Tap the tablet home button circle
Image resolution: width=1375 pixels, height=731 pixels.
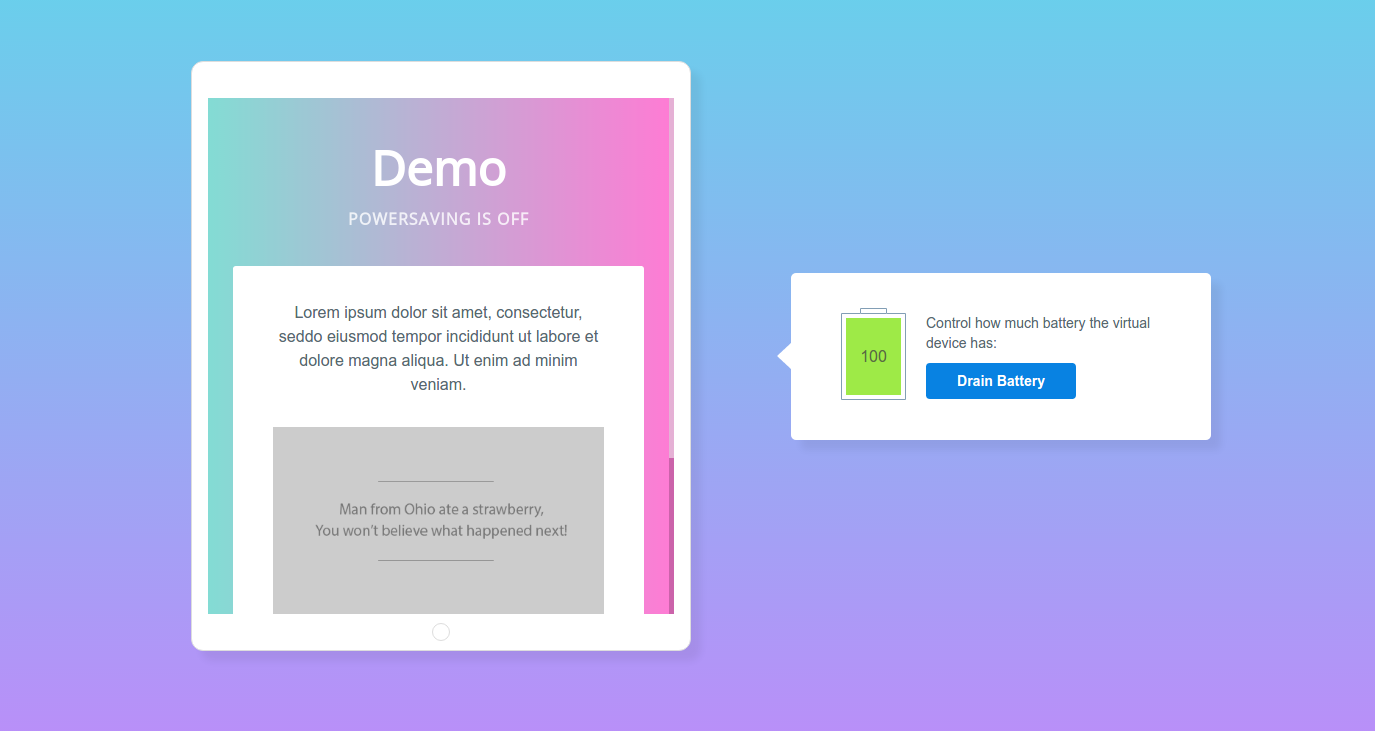(441, 632)
